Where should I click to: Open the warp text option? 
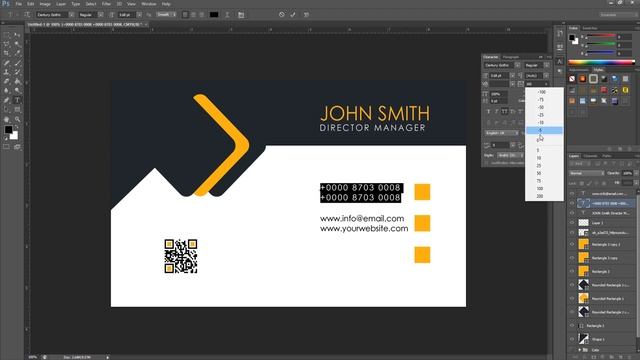[227, 15]
